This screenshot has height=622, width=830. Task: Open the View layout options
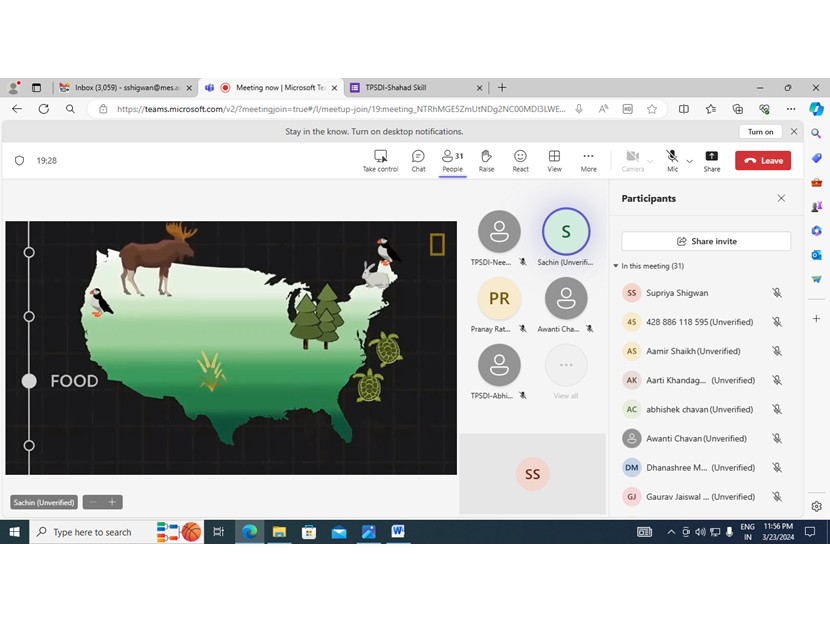[554, 157]
